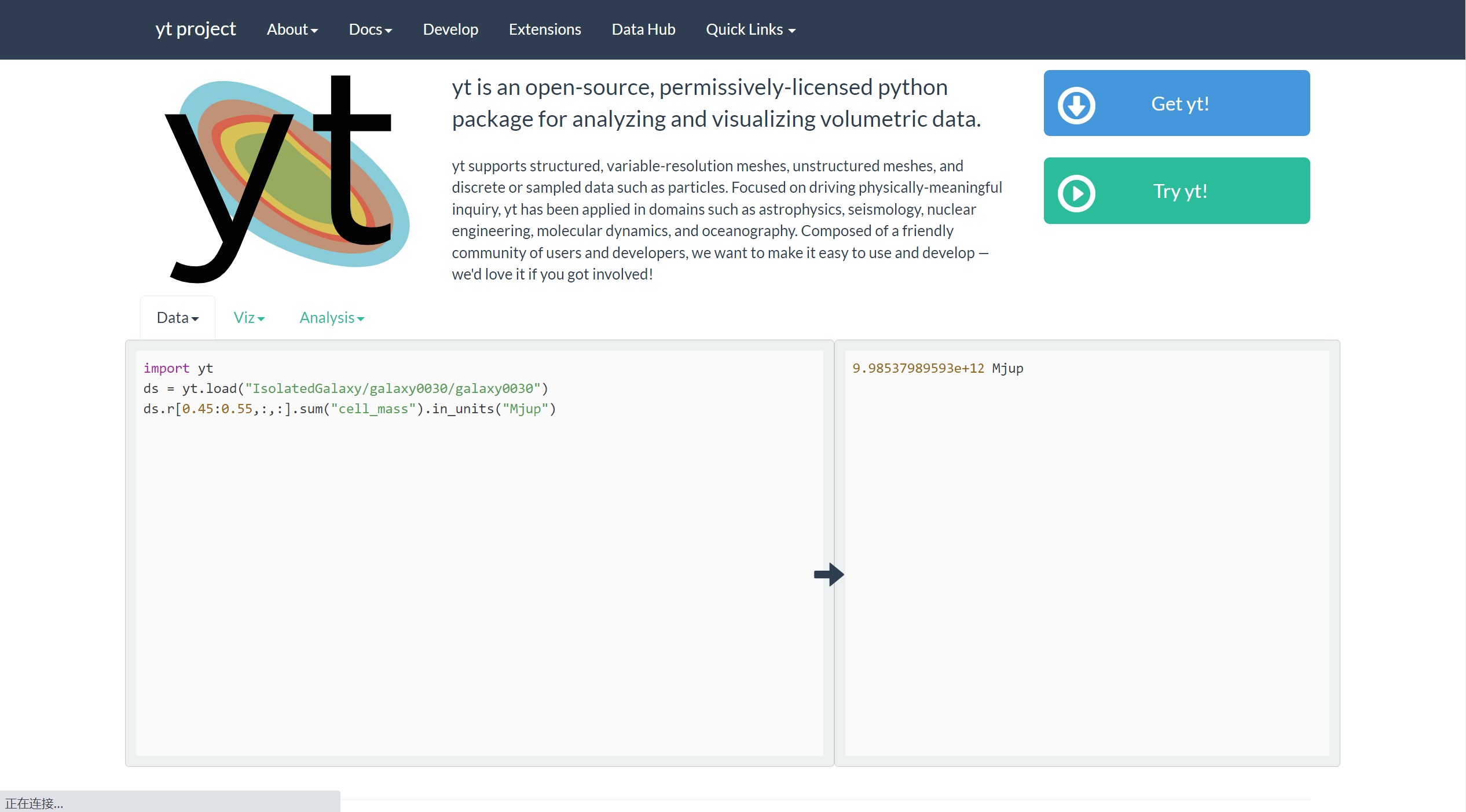The image size is (1466, 812).
Task: Click the yt.load IsolatedGalaxy code line
Action: tap(346, 388)
